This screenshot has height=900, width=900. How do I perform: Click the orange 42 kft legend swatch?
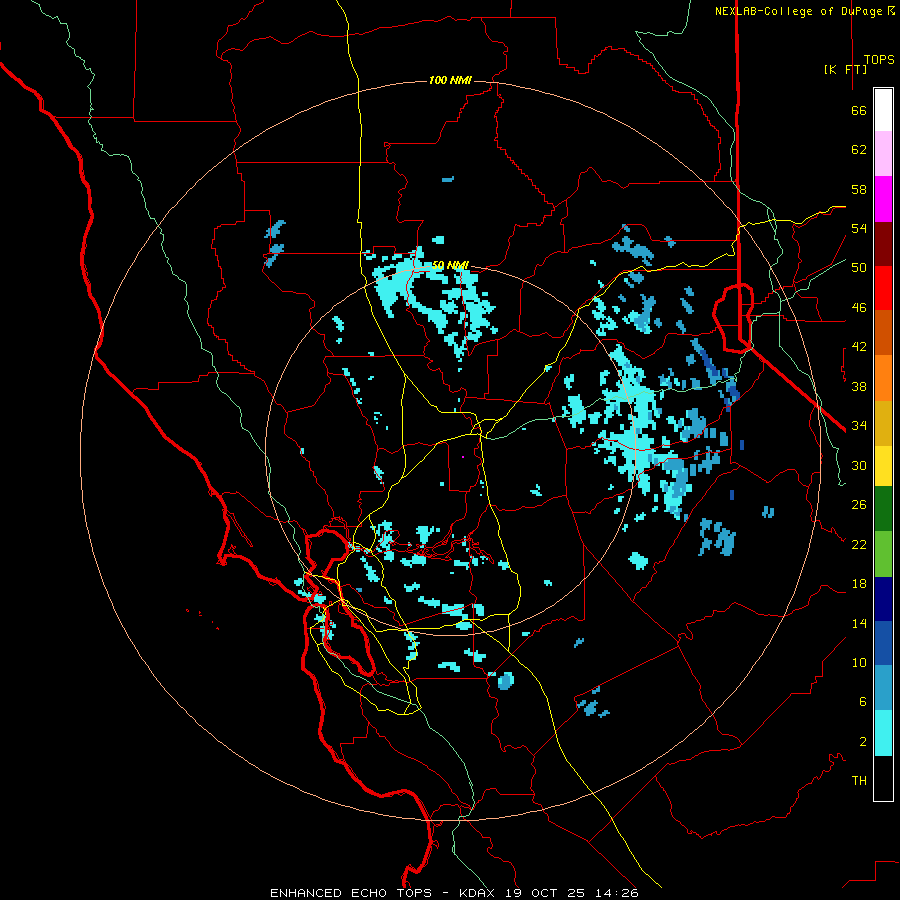point(883,378)
